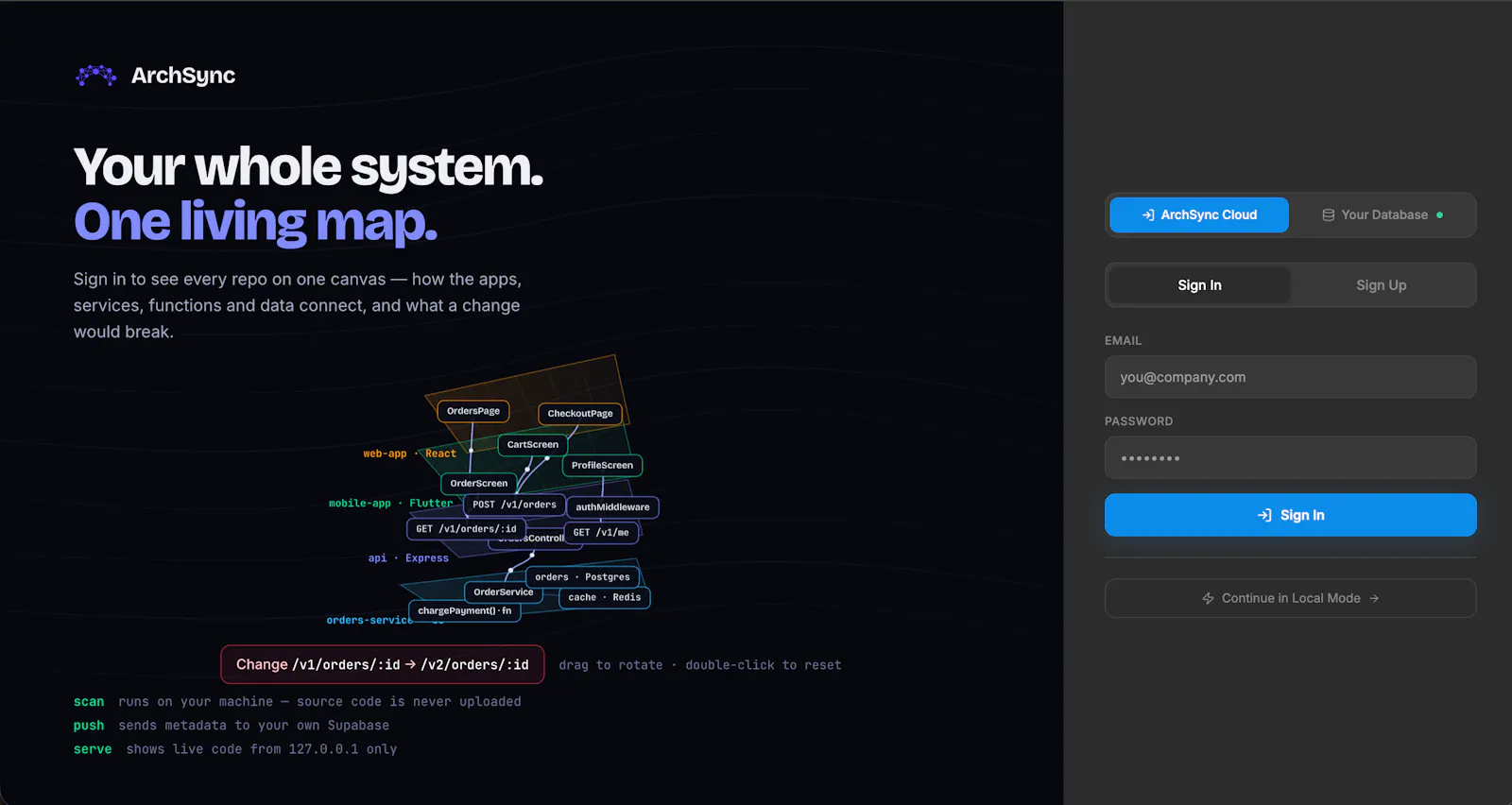
Task: Click the mobile-app · Flutter layer label
Action: pos(390,504)
